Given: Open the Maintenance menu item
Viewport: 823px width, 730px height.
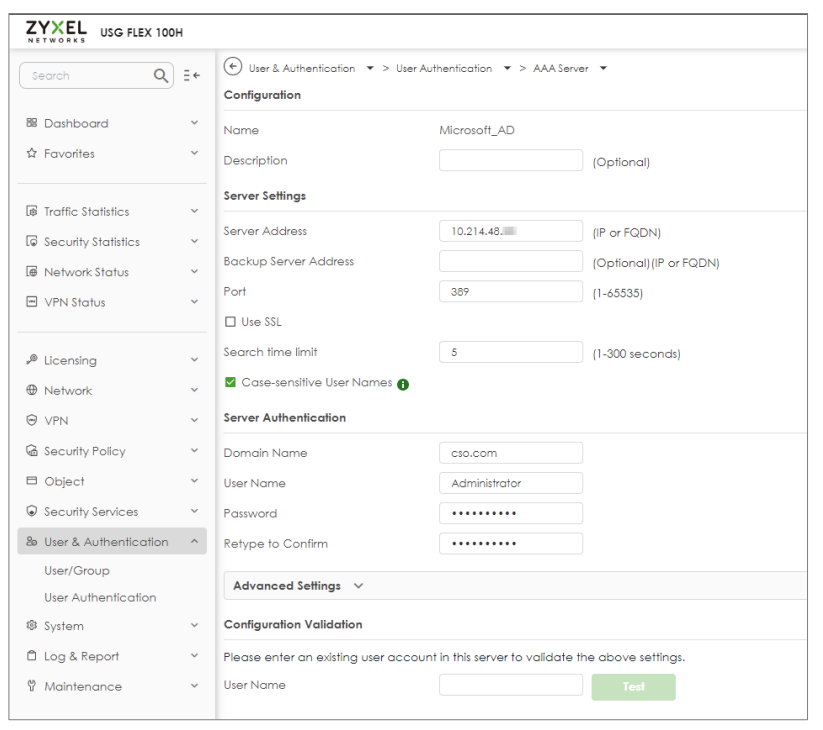Looking at the screenshot, I should coord(112,686).
